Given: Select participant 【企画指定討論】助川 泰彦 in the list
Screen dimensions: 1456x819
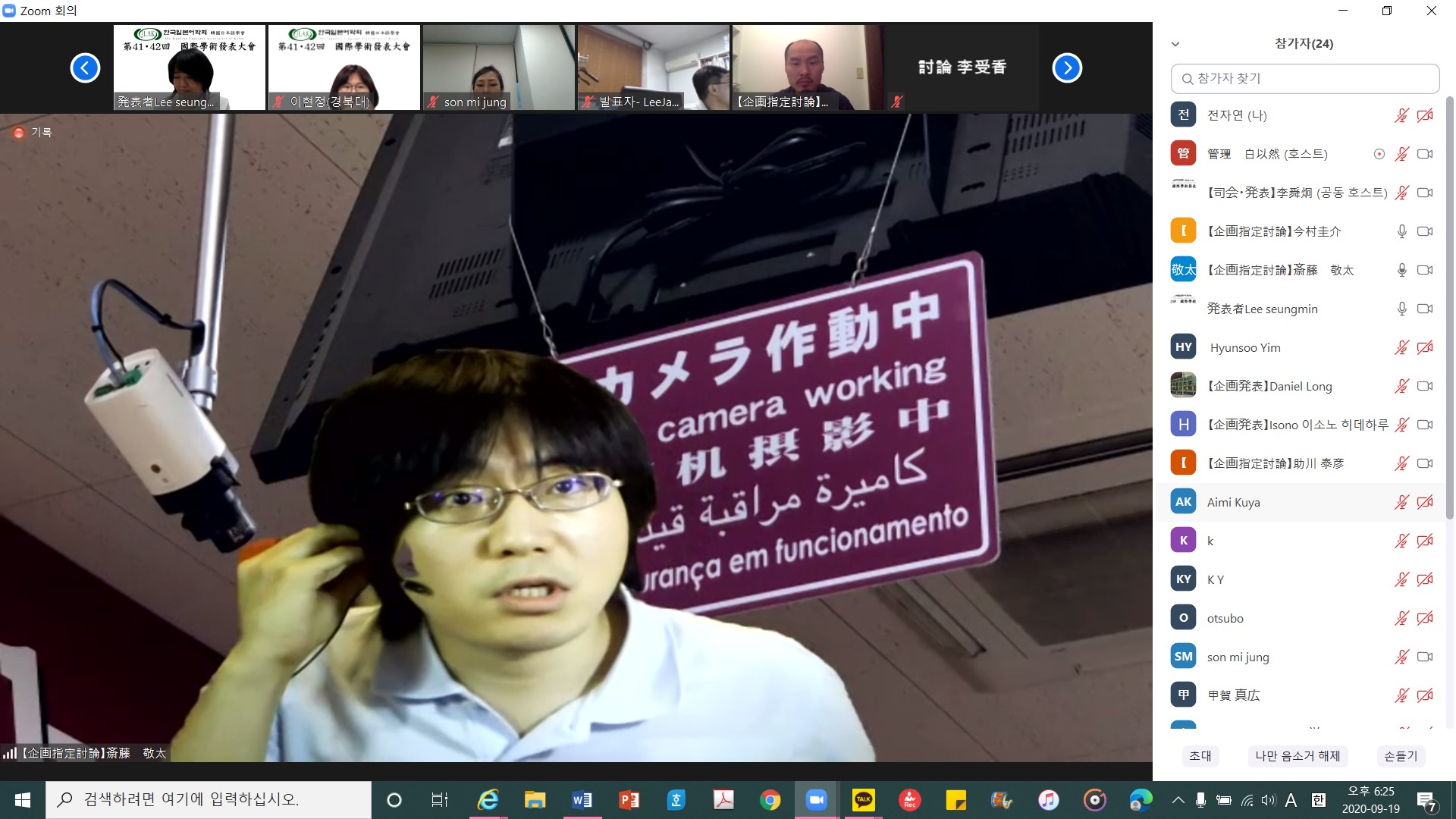Looking at the screenshot, I should 1275,463.
